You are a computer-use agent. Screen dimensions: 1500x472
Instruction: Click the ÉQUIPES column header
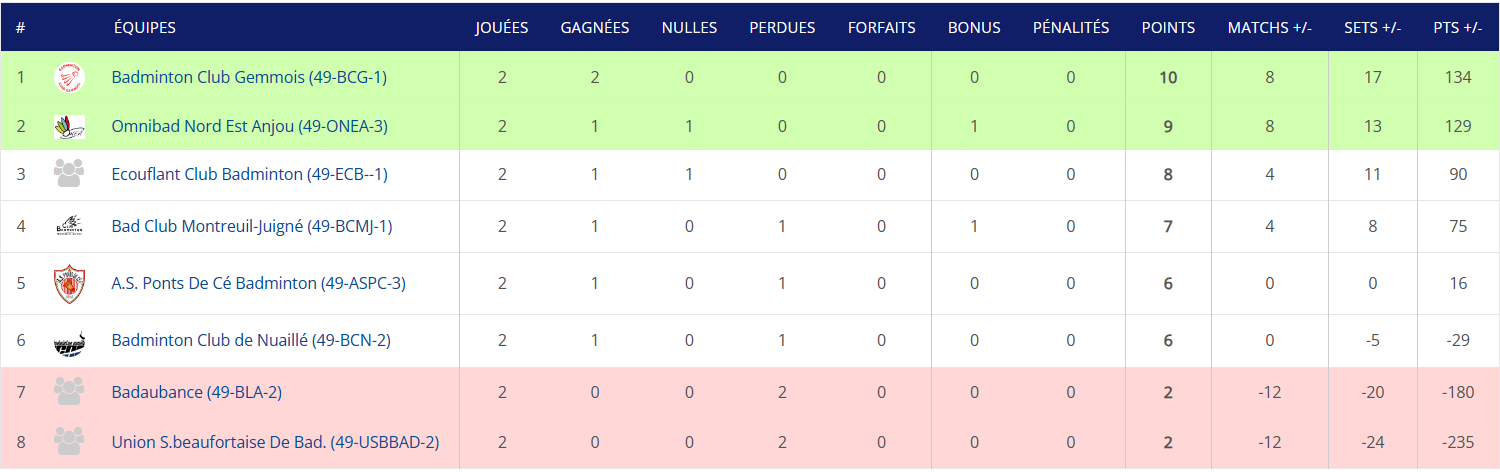145,28
